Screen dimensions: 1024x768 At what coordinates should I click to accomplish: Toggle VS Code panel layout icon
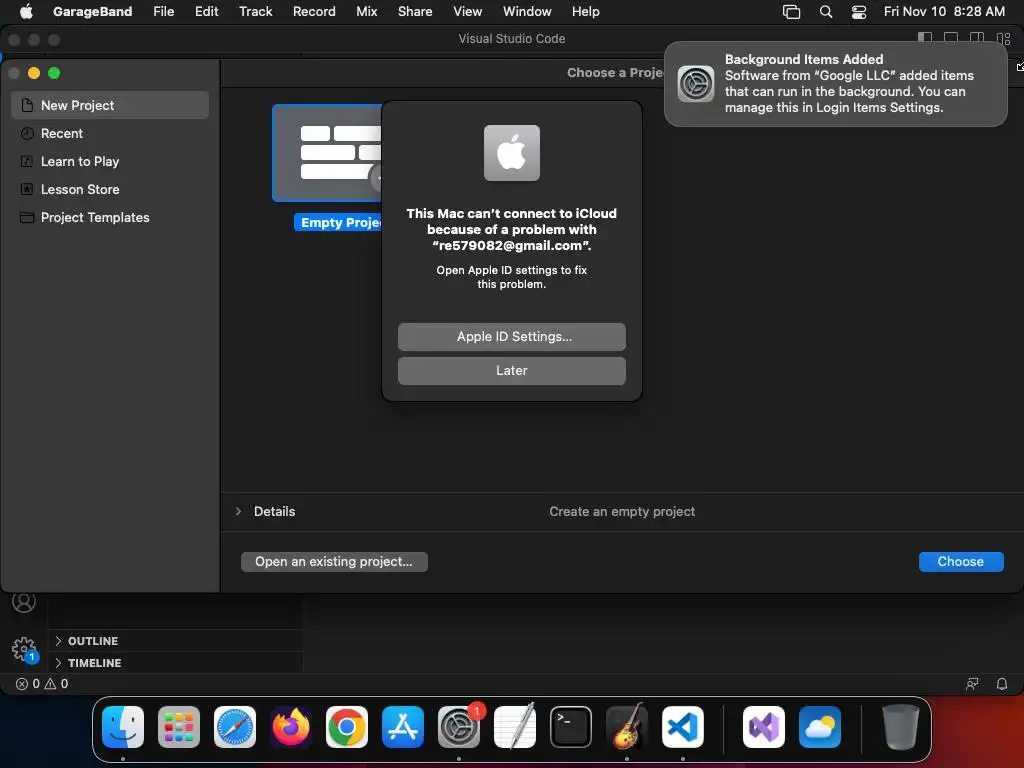click(x=951, y=39)
